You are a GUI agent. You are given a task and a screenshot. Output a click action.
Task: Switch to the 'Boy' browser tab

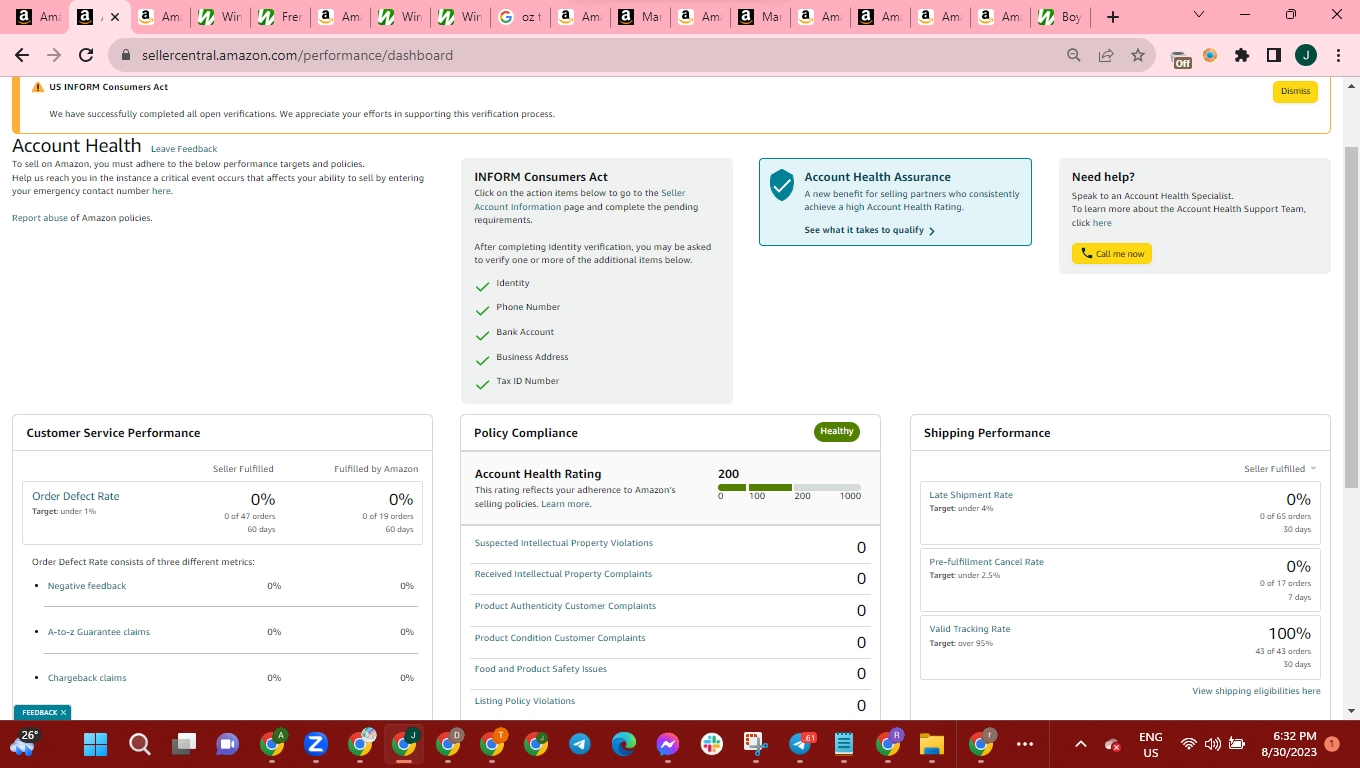coord(1059,17)
